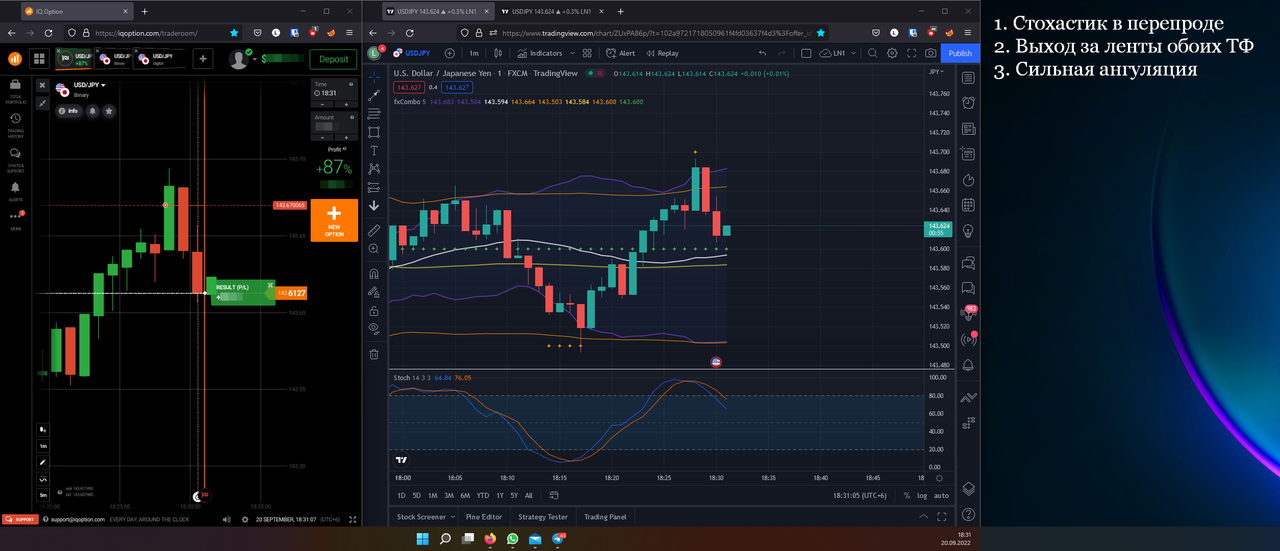The image size is (1280, 551).
Task: Open the candle chart style selector
Action: pyautogui.click(x=498, y=53)
